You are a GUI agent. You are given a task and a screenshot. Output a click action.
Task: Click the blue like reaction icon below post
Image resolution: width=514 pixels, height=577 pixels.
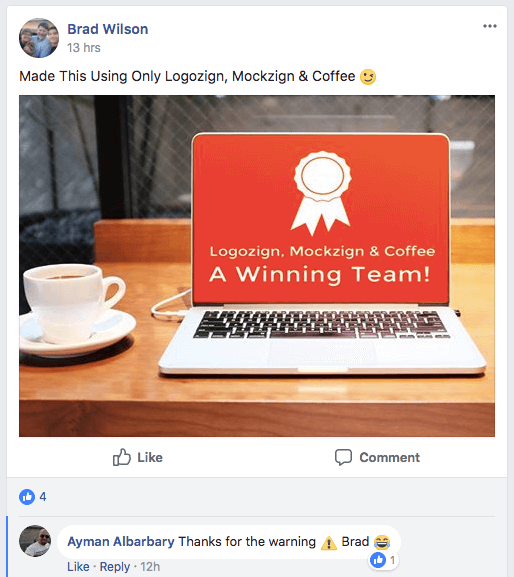pyautogui.click(x=27, y=497)
